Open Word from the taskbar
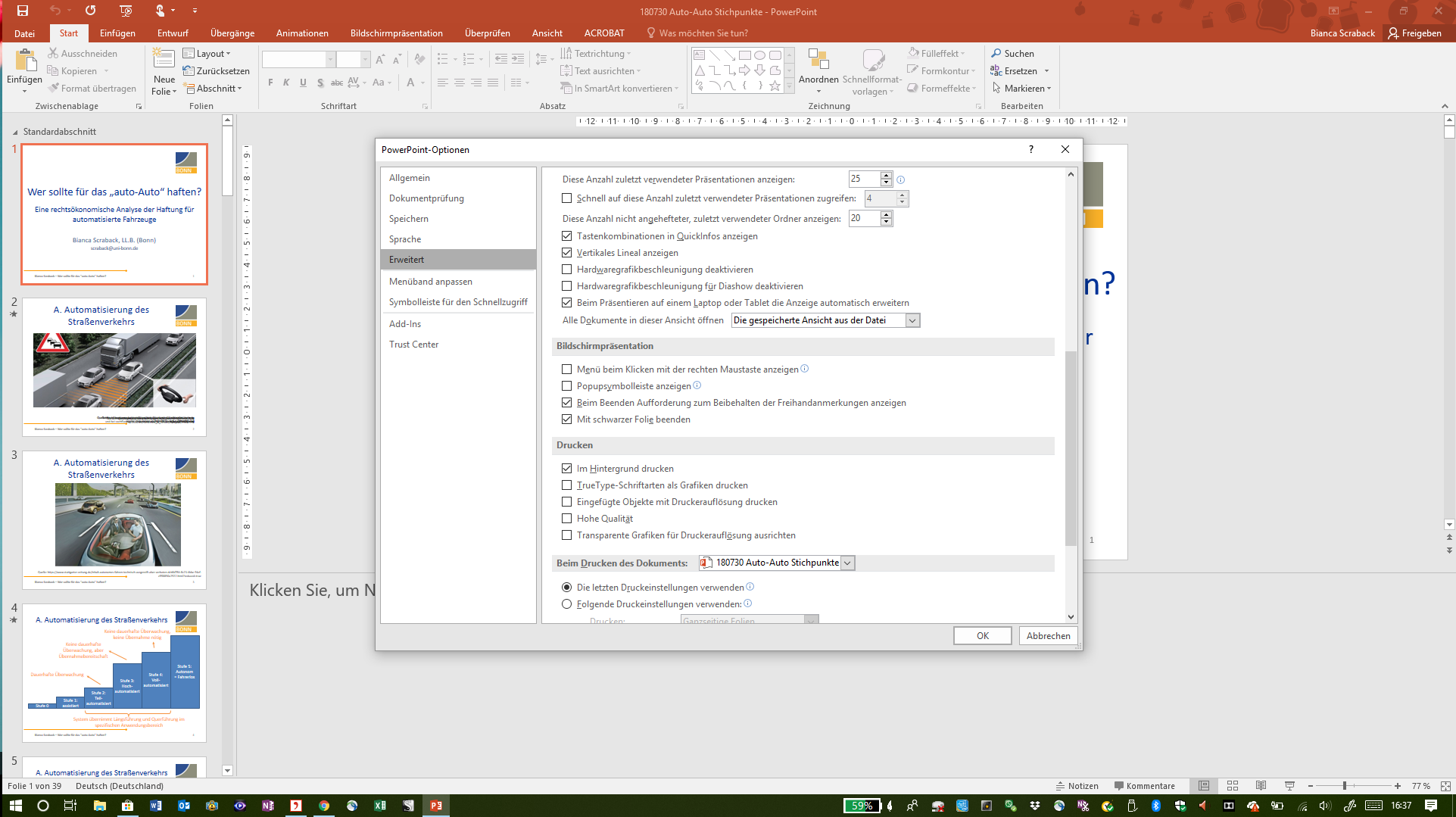Screen dimensions: 1456x817 (155, 805)
